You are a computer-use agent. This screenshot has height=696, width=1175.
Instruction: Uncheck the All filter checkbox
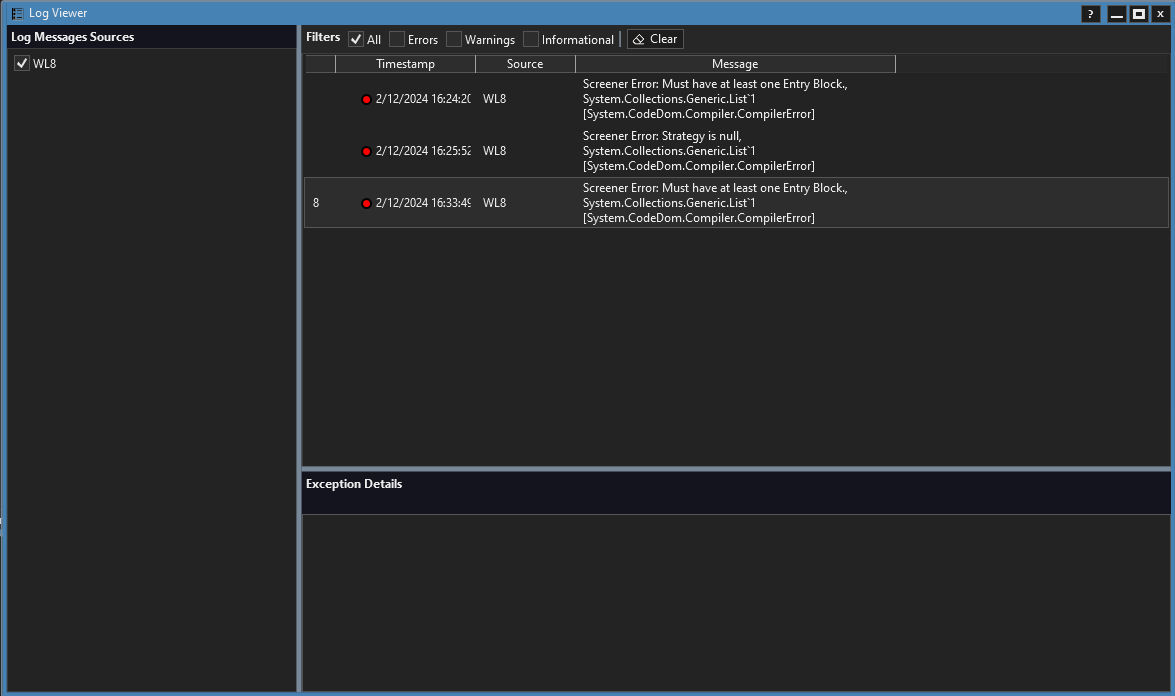coord(356,39)
